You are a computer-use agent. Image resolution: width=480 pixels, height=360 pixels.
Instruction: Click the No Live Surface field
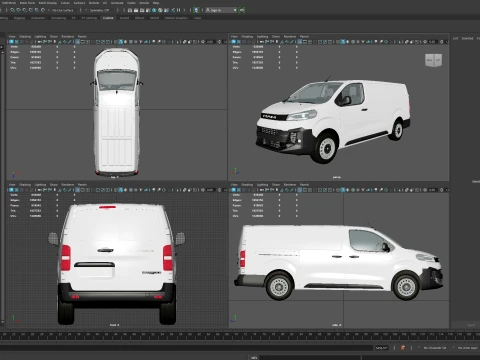pyautogui.click(x=63, y=10)
